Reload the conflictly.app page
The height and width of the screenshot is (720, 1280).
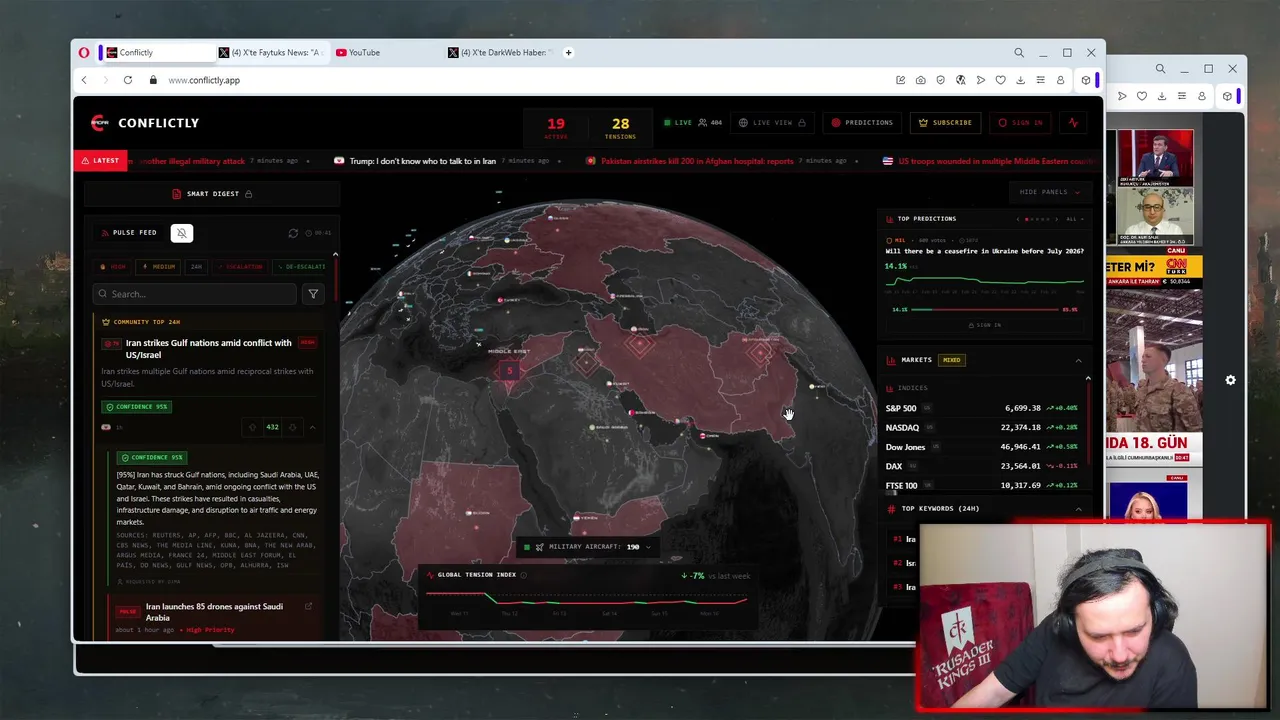click(x=128, y=80)
